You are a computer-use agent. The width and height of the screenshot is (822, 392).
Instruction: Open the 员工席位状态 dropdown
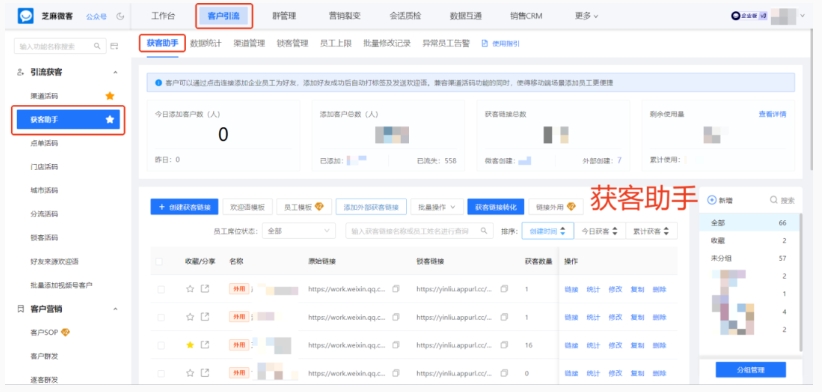(x=299, y=231)
